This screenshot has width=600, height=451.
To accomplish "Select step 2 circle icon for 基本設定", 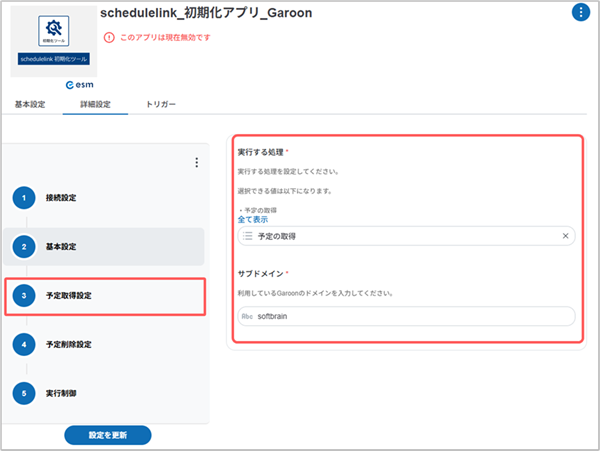I will click(24, 247).
